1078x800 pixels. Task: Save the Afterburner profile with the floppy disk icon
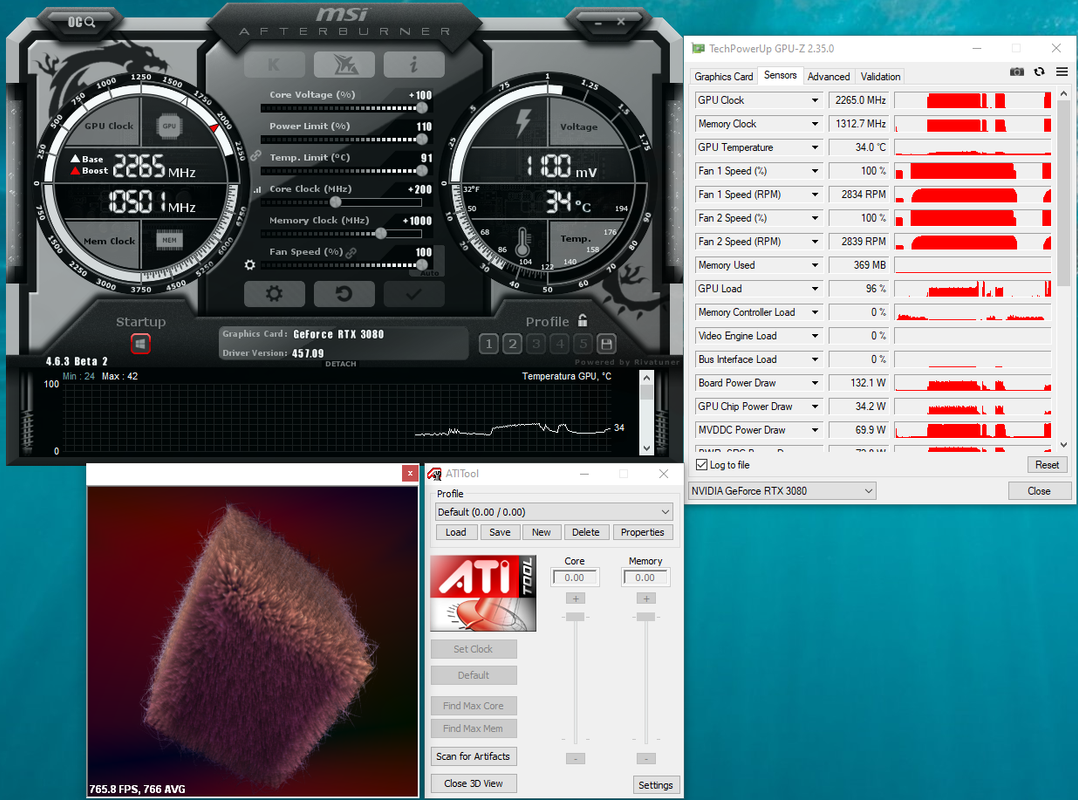coord(606,344)
